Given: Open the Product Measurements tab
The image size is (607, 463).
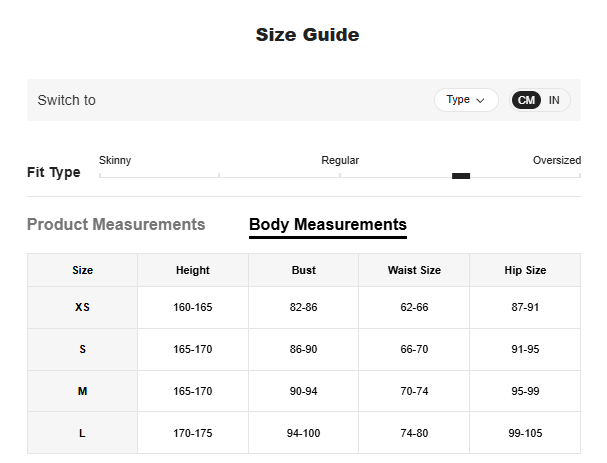Looking at the screenshot, I should pyautogui.click(x=116, y=225).
